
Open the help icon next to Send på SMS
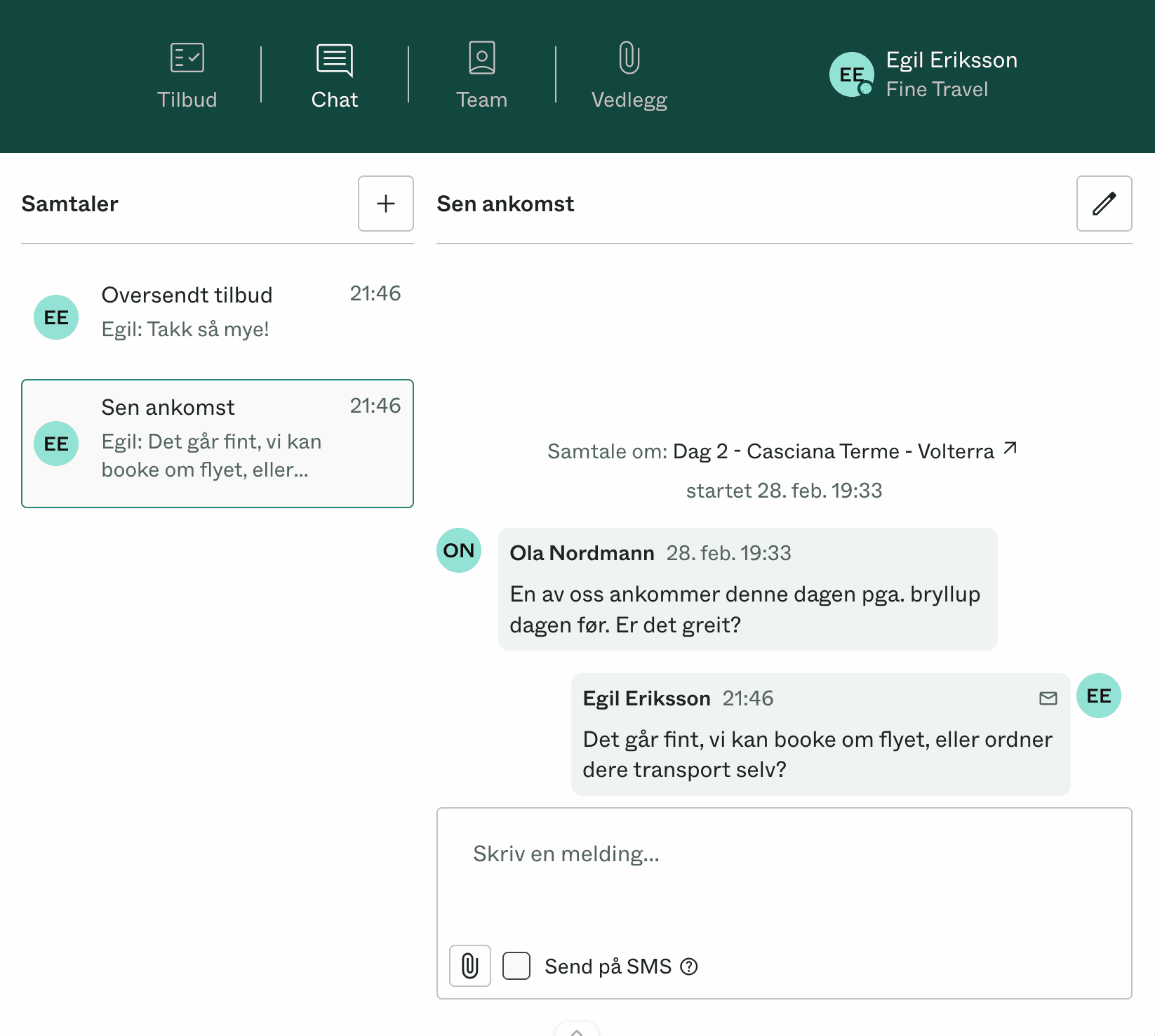pos(690,967)
